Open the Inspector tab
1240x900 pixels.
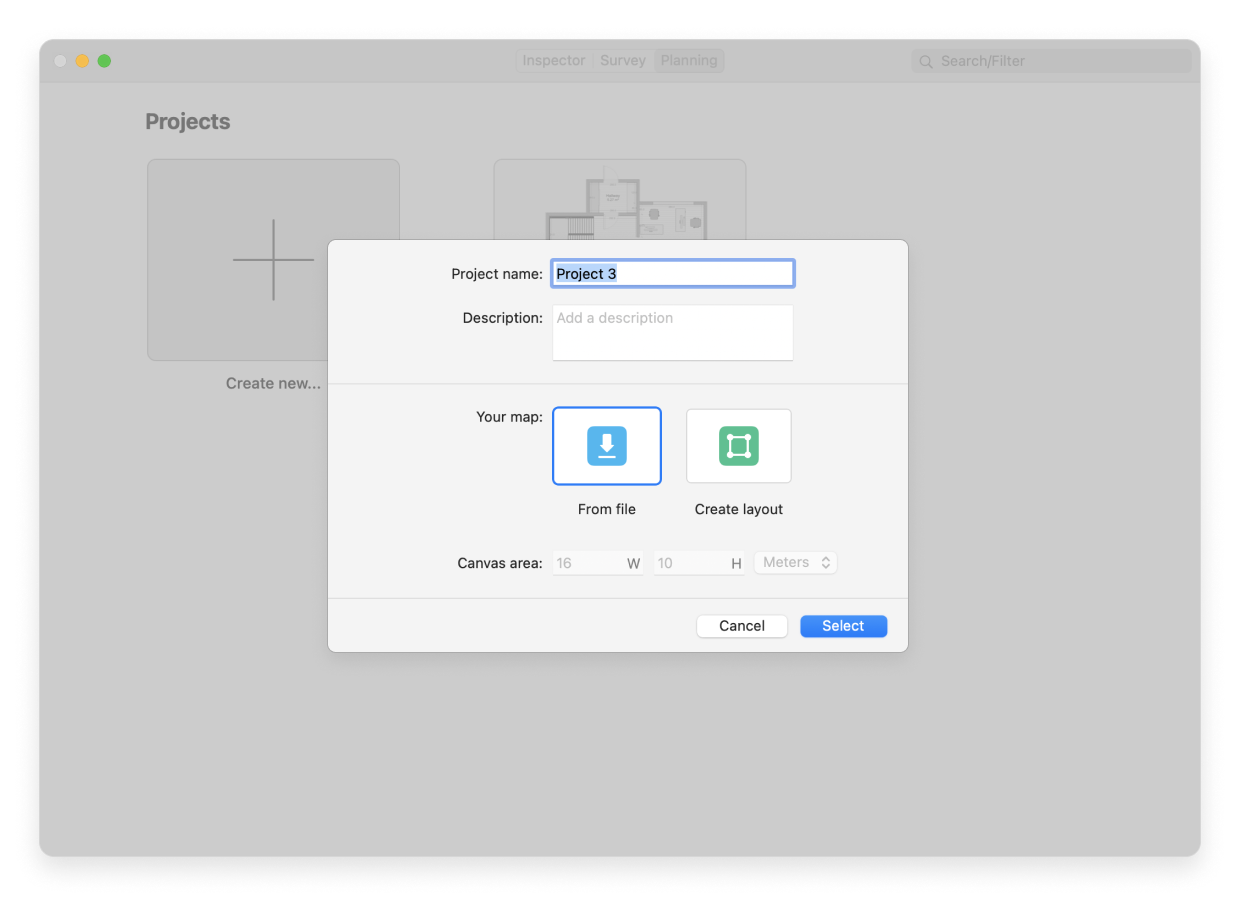(553, 60)
